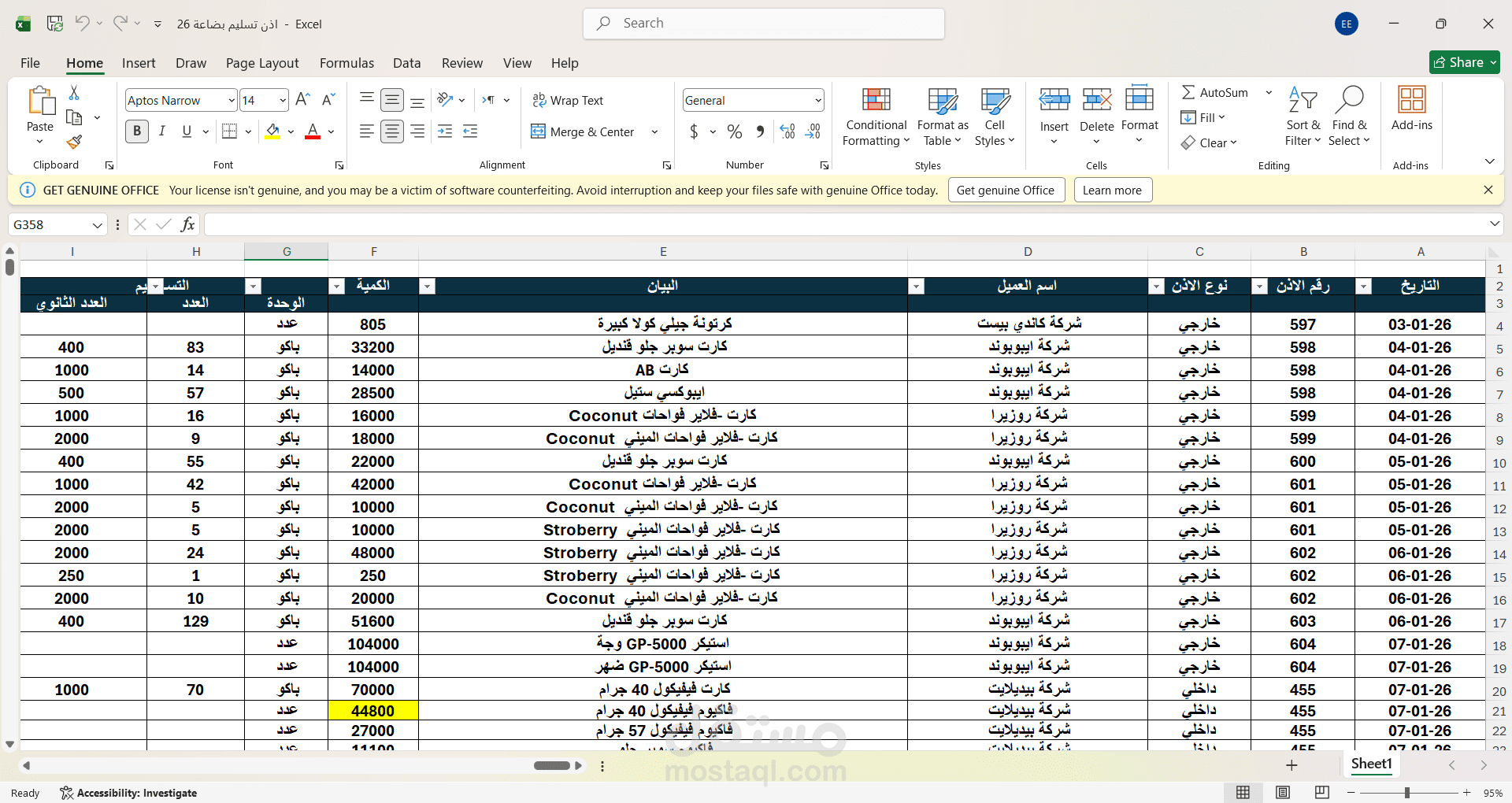Click the Copy icon in Clipboard group
This screenshot has width=1512, height=803.
(x=74, y=117)
